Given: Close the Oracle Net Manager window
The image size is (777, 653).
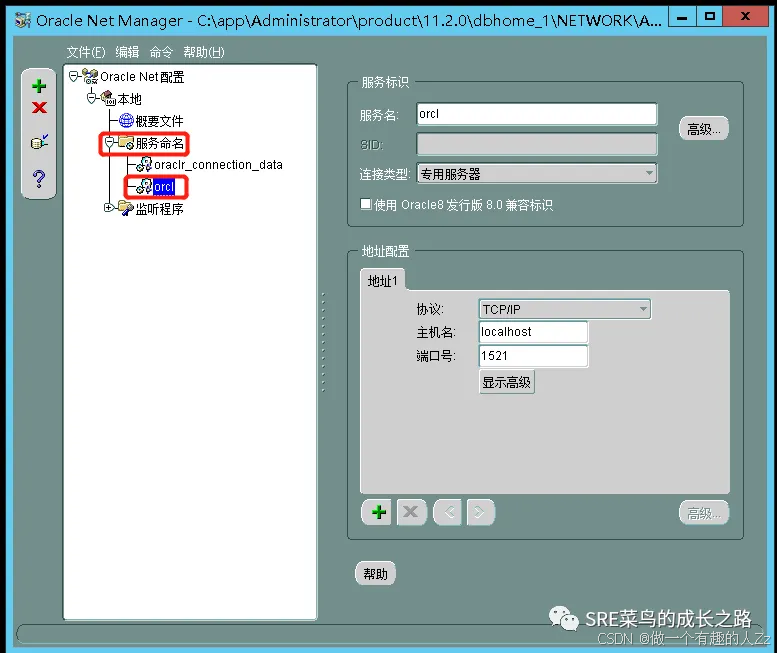Looking at the screenshot, I should pos(744,17).
